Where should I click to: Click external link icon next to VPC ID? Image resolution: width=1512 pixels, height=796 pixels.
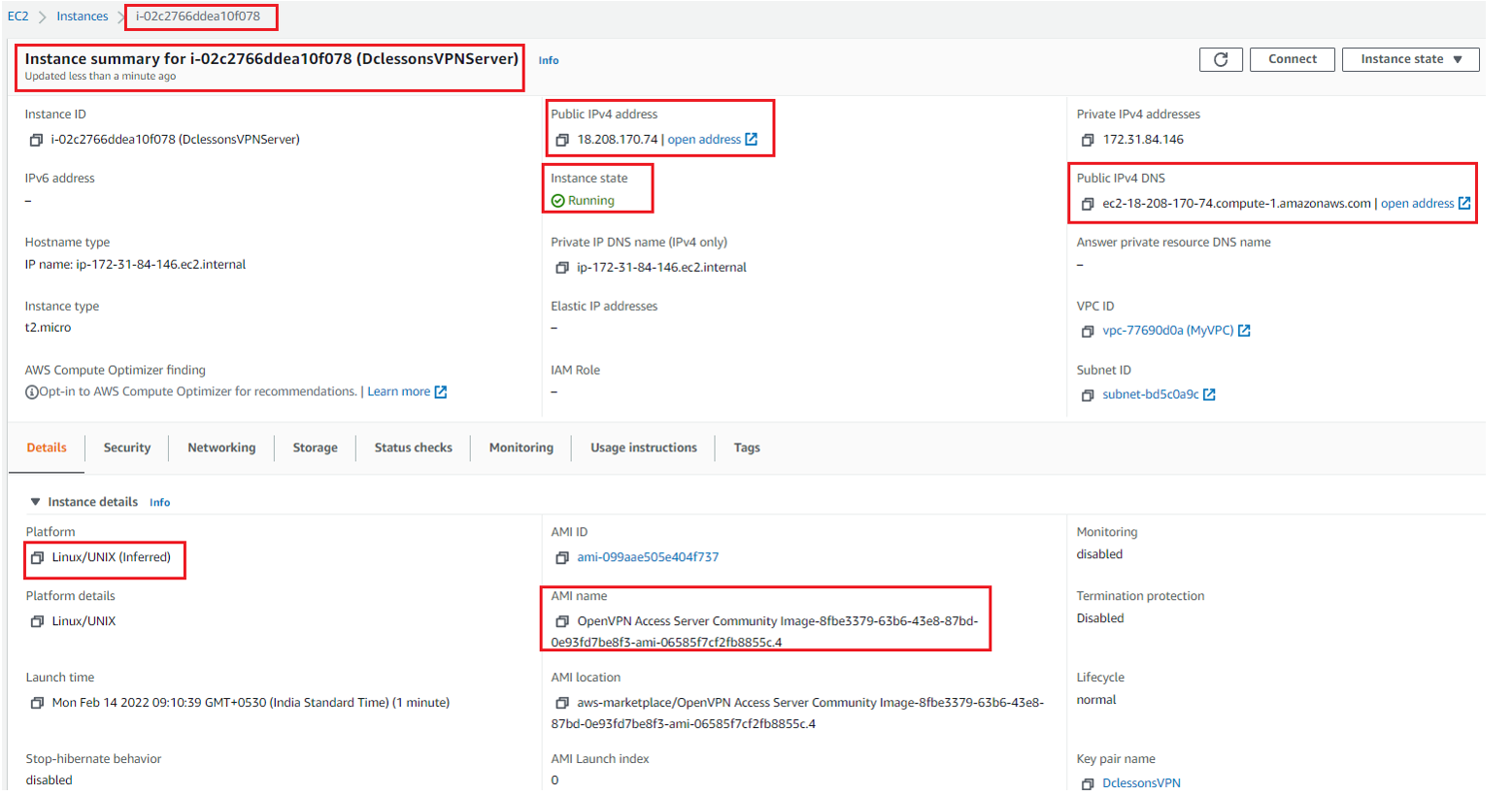1244,331
